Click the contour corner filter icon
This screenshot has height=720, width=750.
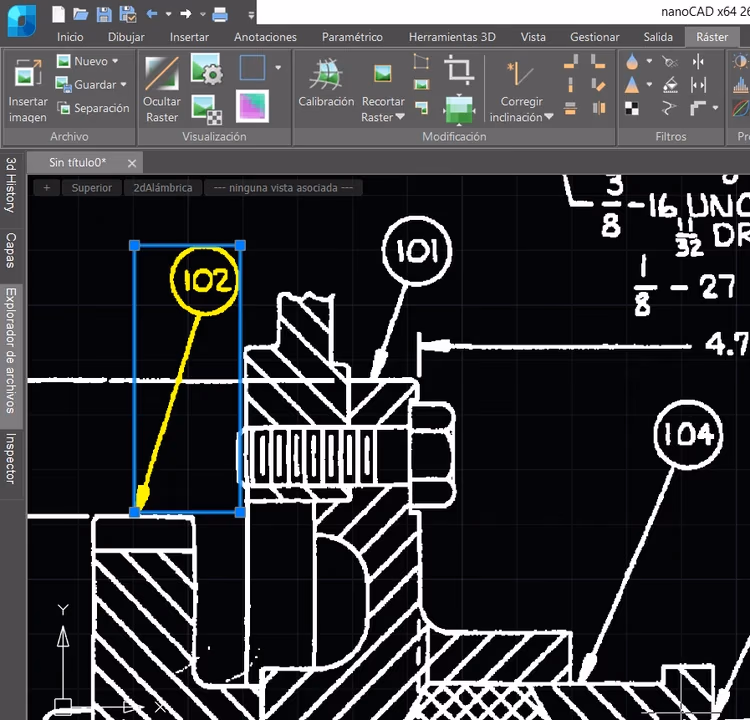click(x=698, y=108)
